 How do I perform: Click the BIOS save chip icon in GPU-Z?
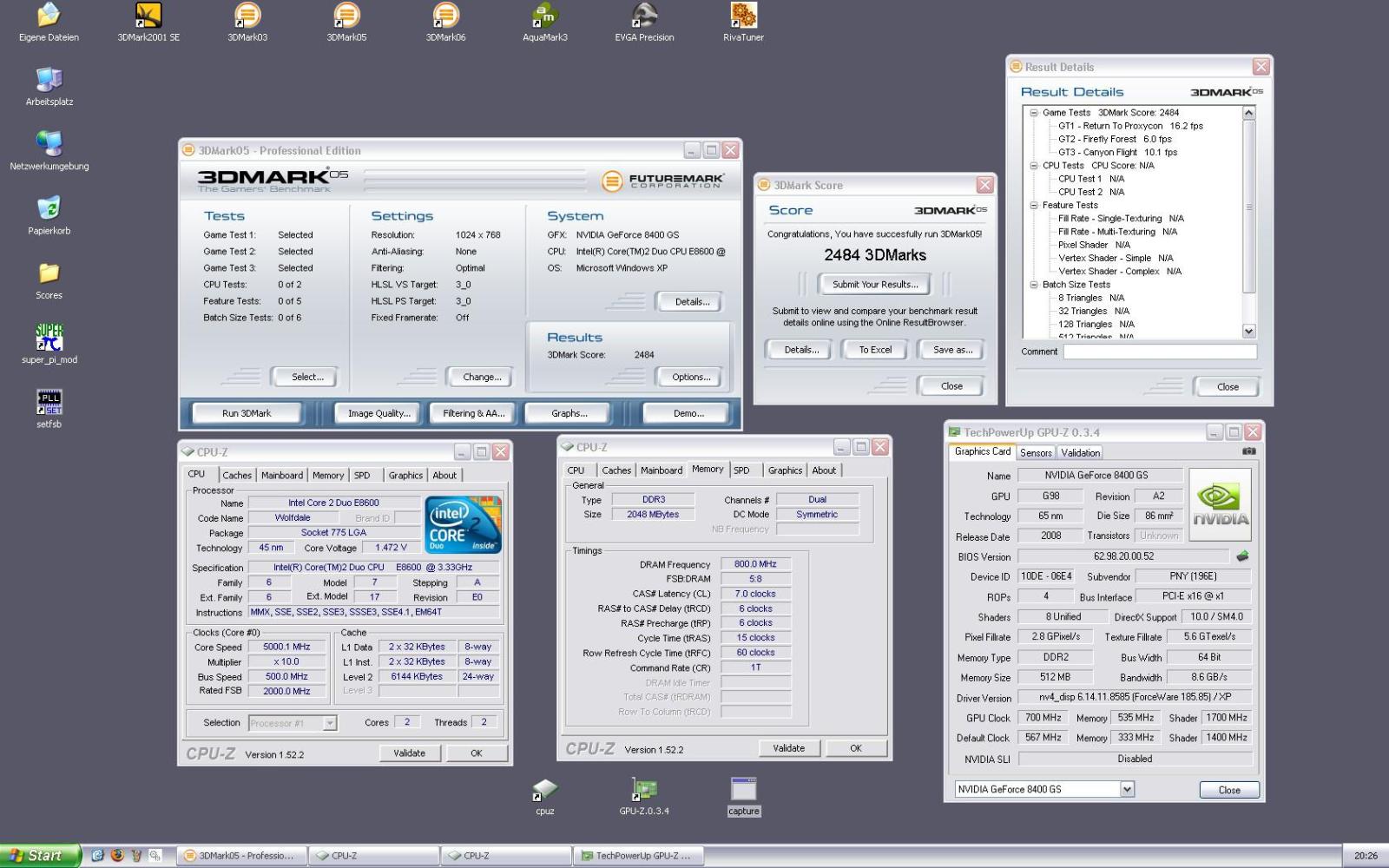[1242, 556]
